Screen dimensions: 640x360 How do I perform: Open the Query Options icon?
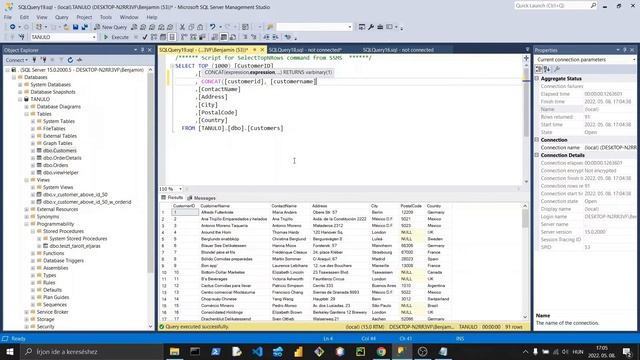(163, 37)
